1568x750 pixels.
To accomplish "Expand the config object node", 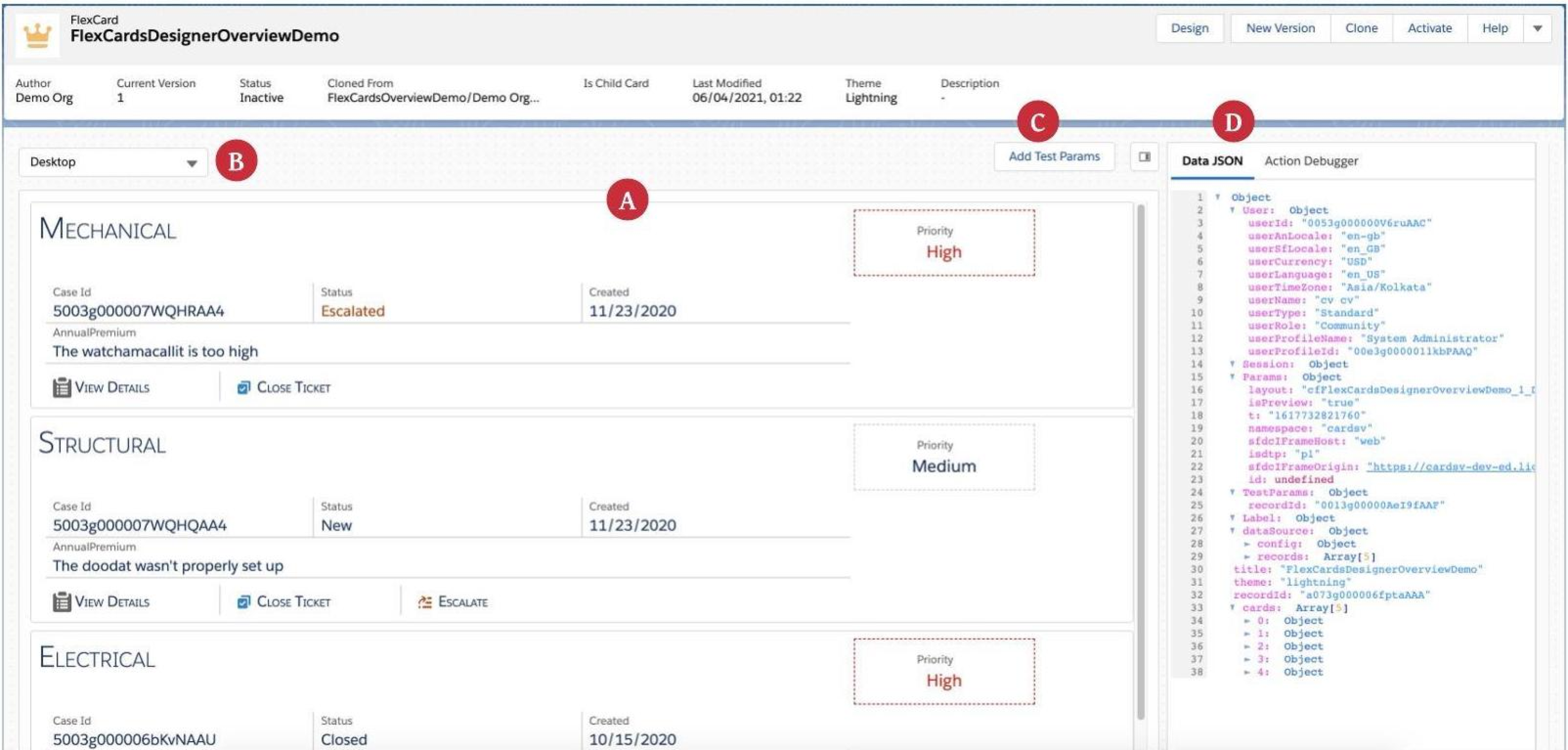I will [1246, 543].
